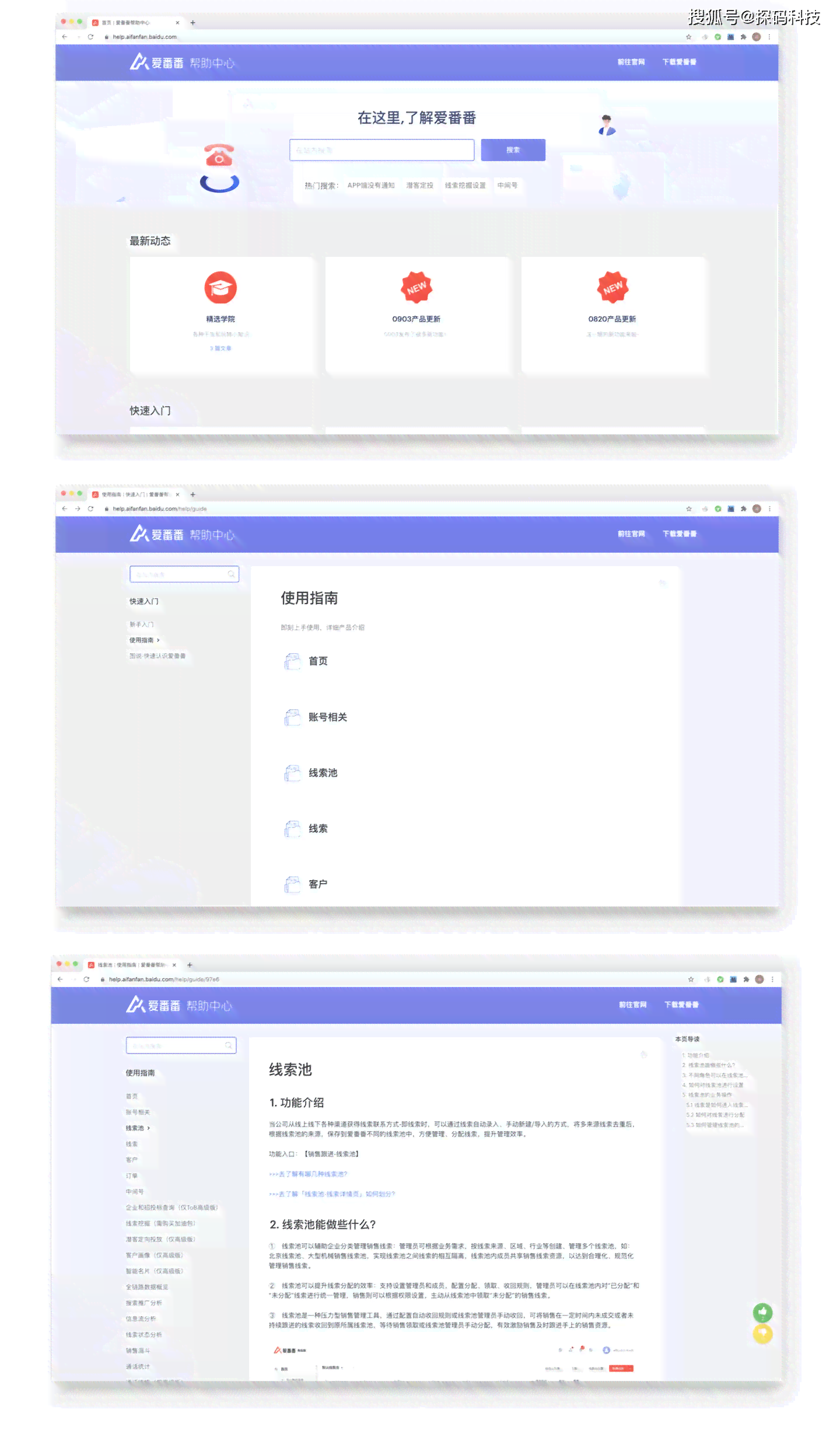840x1430 pixels.
Task: Click the folder icon next to 首页 in 使用指南
Action: pos(292,661)
